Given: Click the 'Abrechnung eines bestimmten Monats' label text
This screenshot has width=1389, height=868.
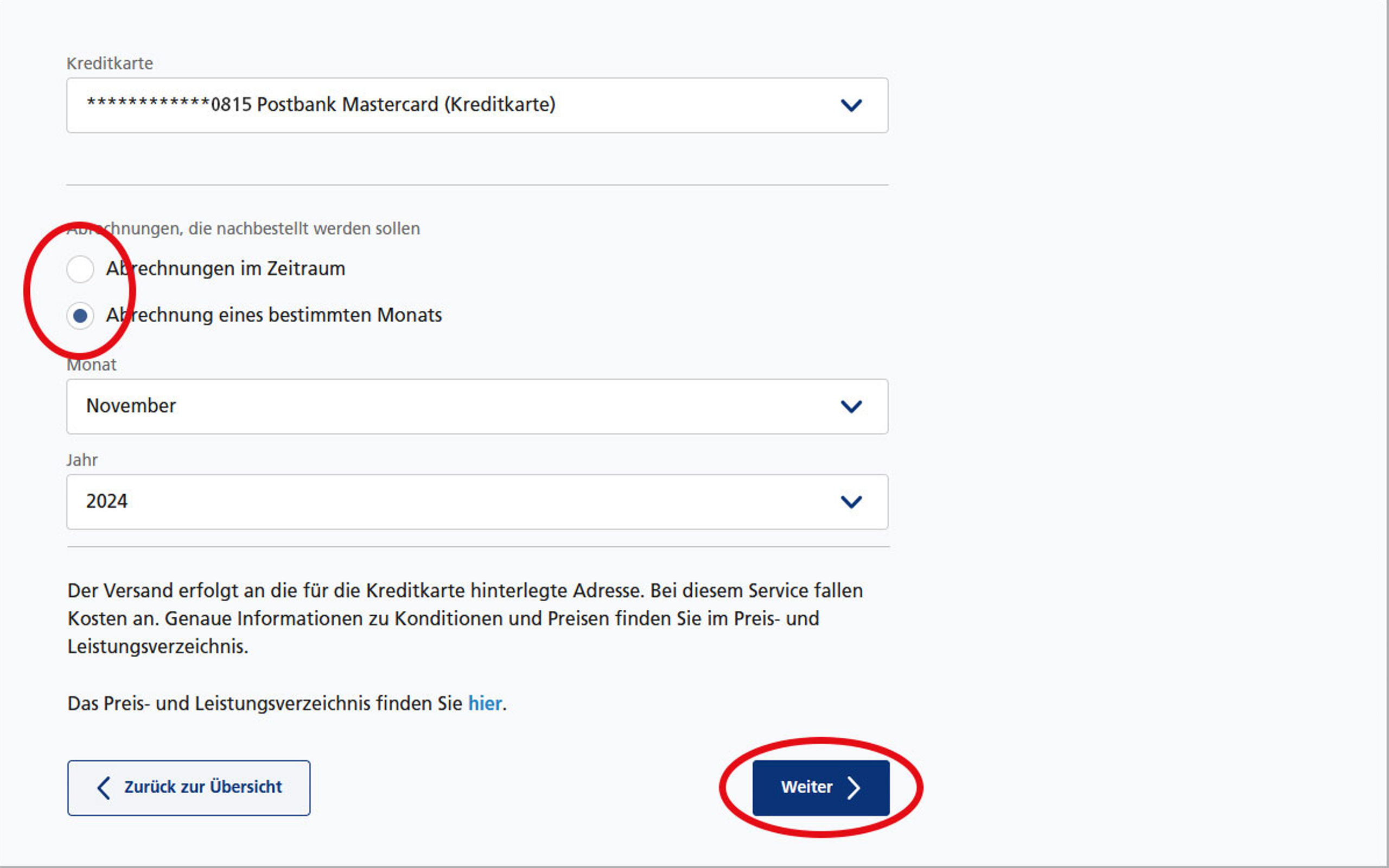Looking at the screenshot, I should 275,315.
